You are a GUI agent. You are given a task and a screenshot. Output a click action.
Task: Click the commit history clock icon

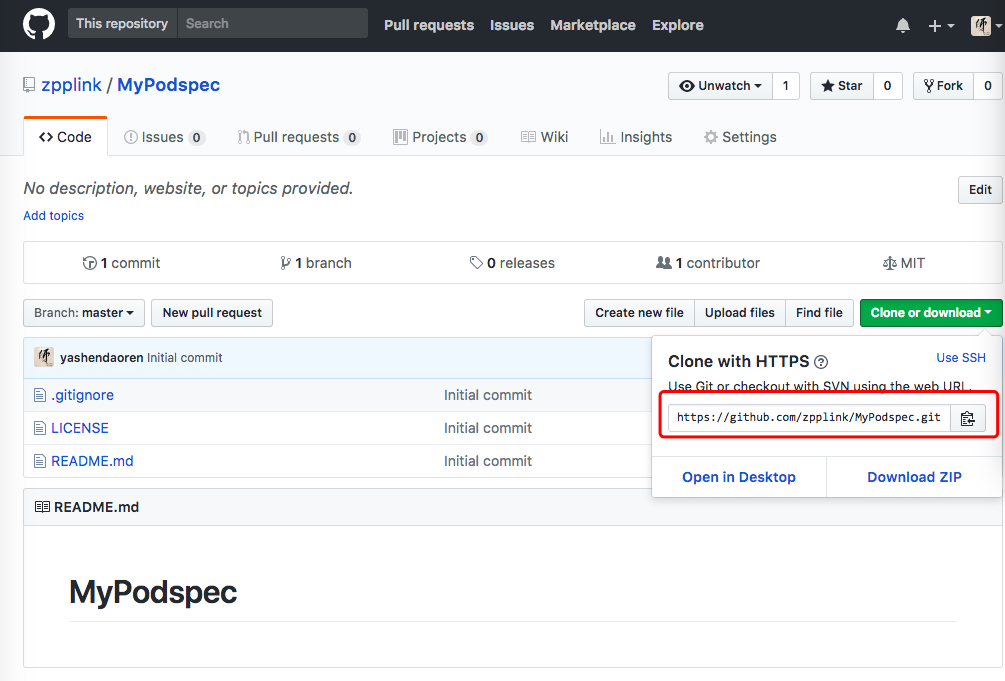(x=90, y=263)
